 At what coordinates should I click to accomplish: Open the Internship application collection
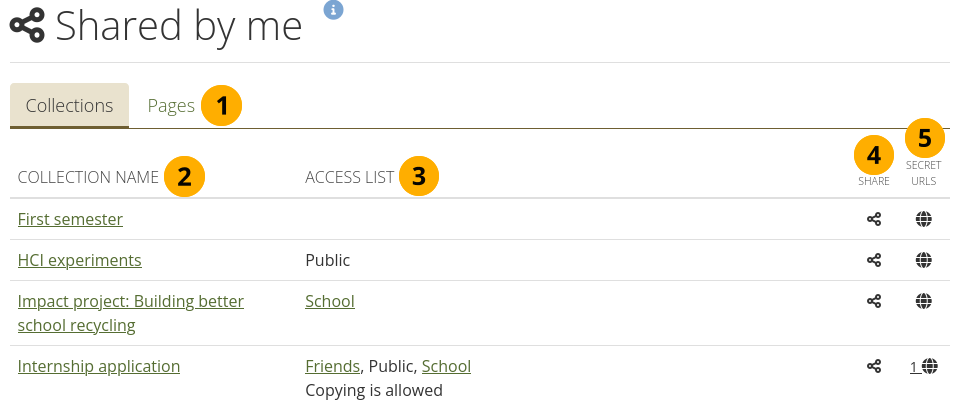[x=99, y=366]
